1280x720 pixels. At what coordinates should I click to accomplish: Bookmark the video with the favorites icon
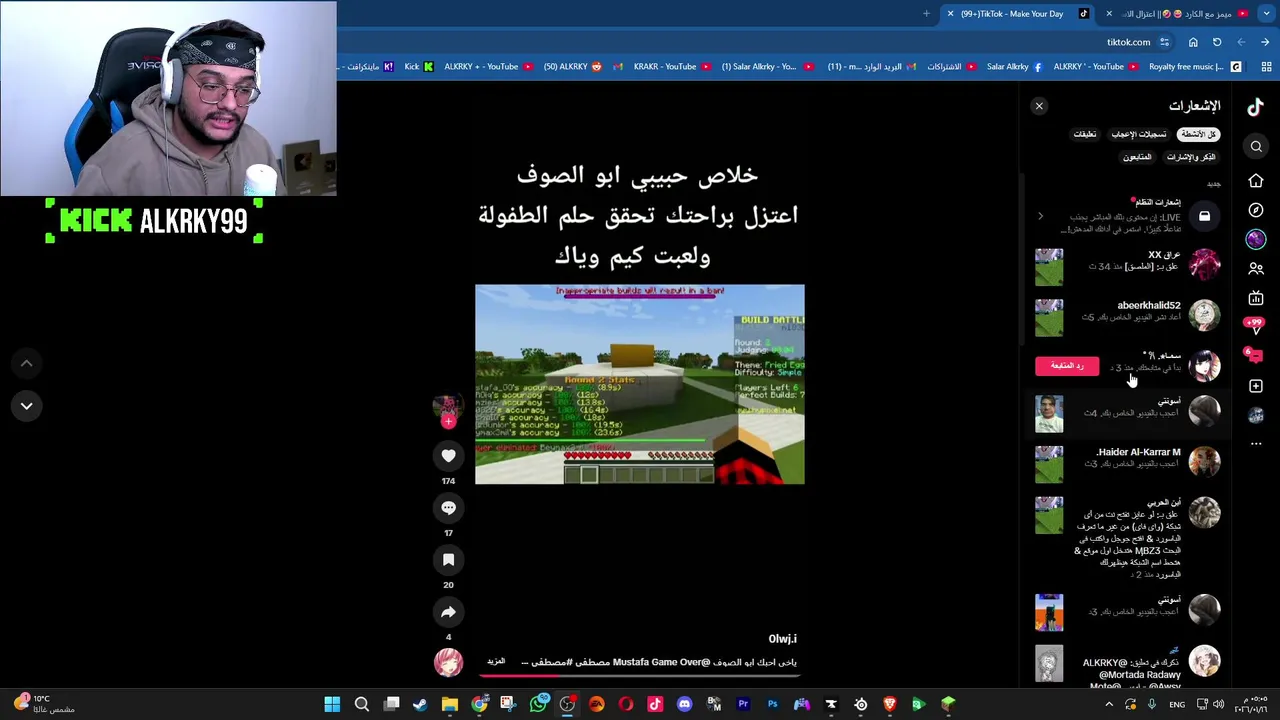pos(448,560)
